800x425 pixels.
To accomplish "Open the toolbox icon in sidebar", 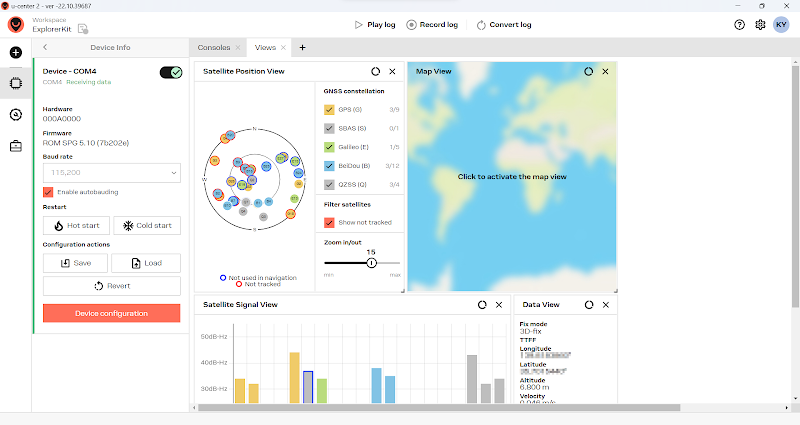I will coord(16,146).
